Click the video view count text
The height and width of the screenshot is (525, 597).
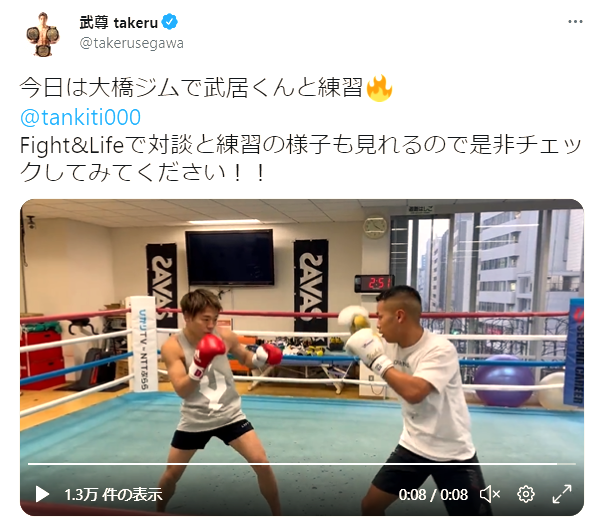(x=113, y=495)
